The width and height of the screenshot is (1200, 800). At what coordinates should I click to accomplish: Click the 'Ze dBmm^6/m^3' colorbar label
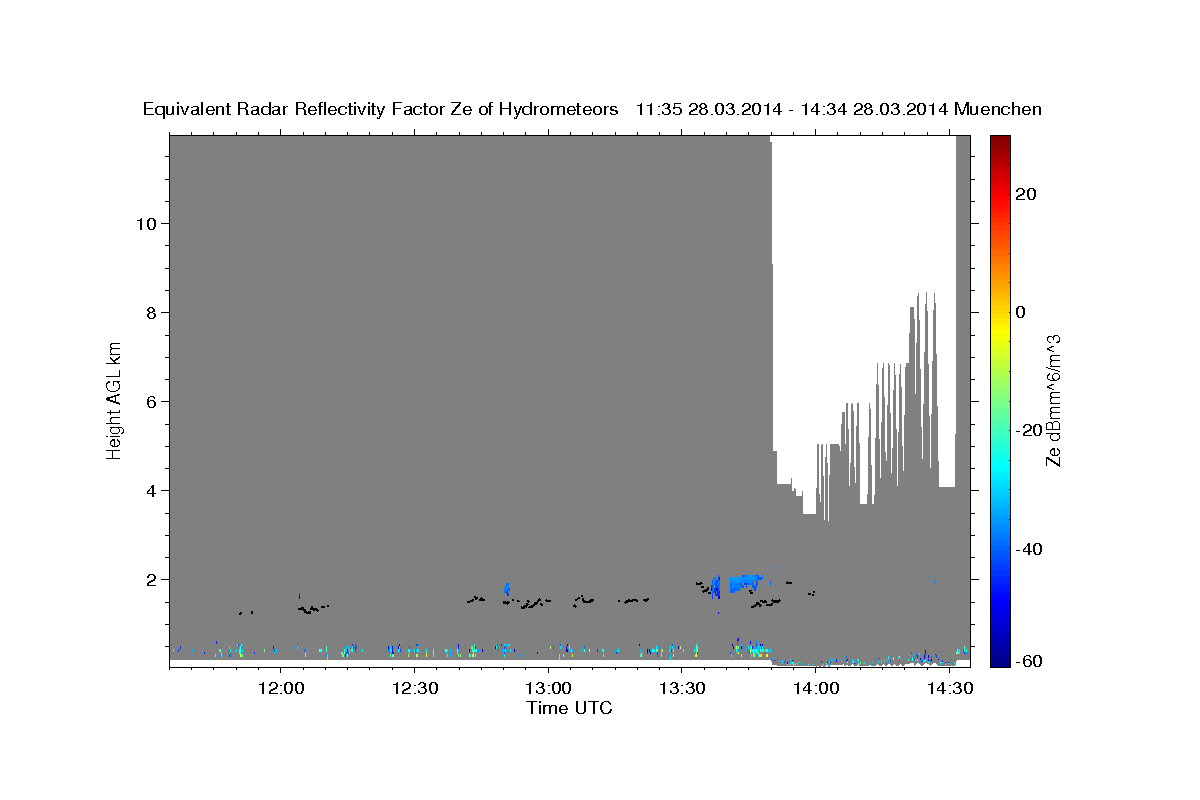pos(1053,400)
